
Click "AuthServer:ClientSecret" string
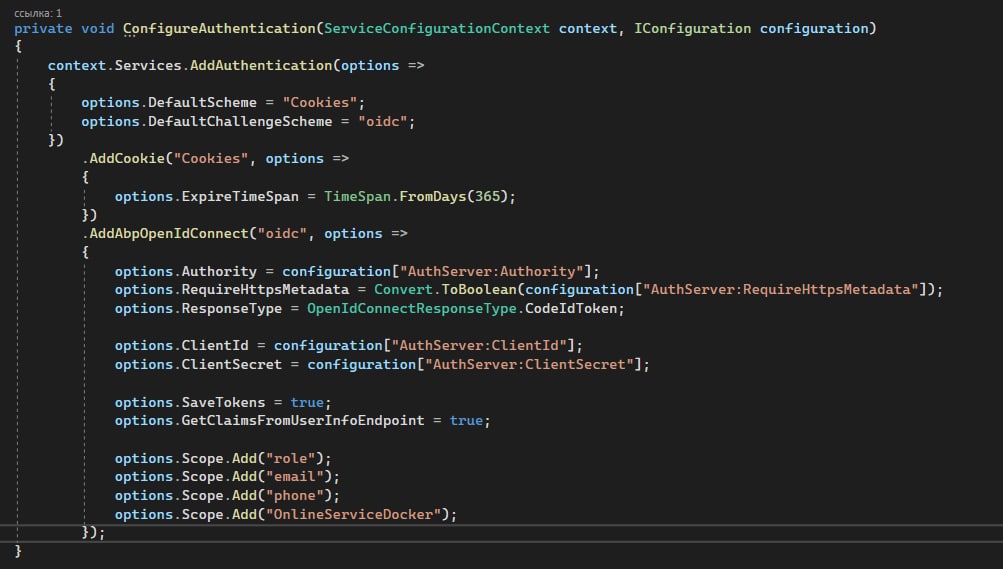coord(528,365)
